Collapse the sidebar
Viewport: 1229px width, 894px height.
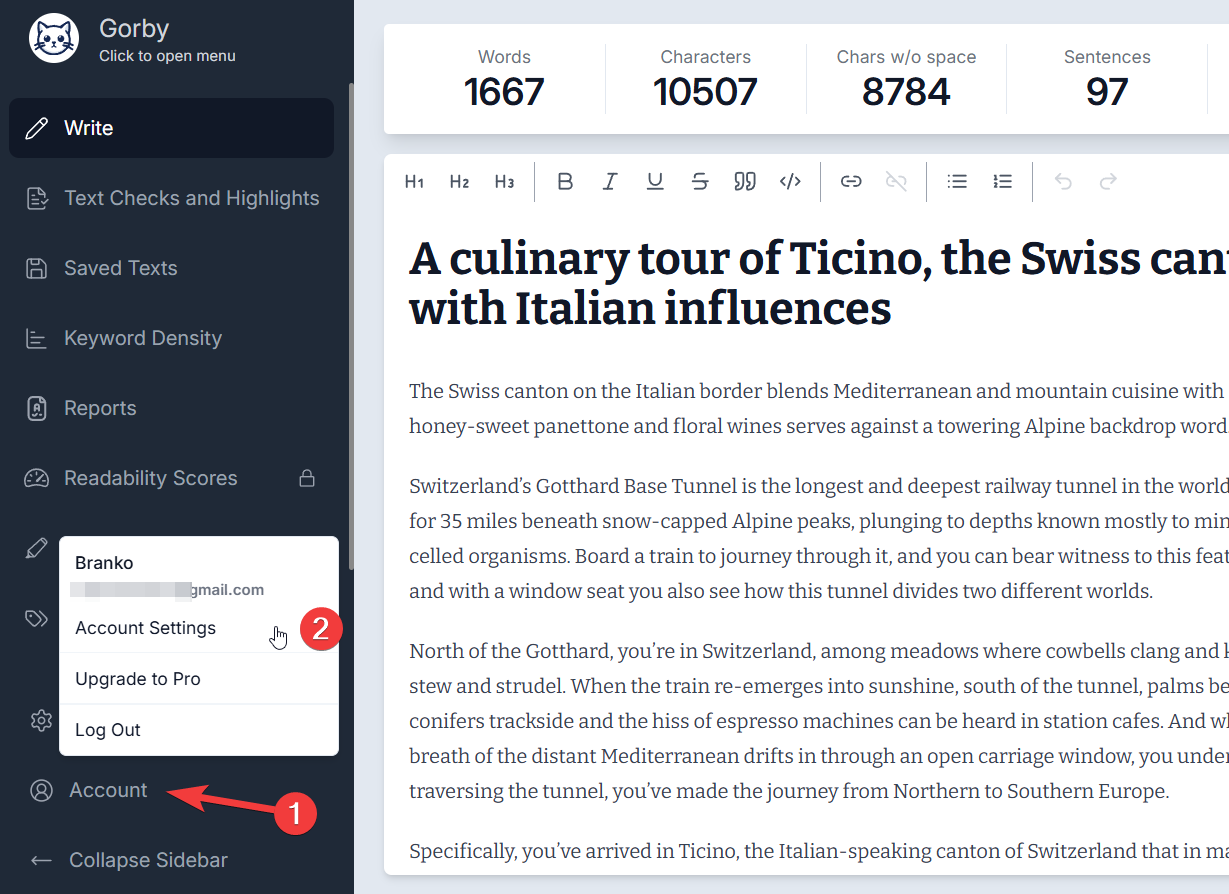(x=148, y=860)
